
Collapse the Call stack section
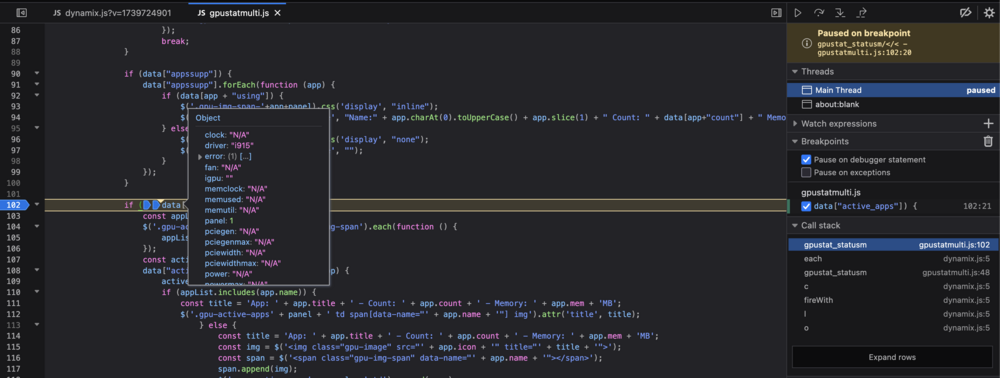coord(795,225)
